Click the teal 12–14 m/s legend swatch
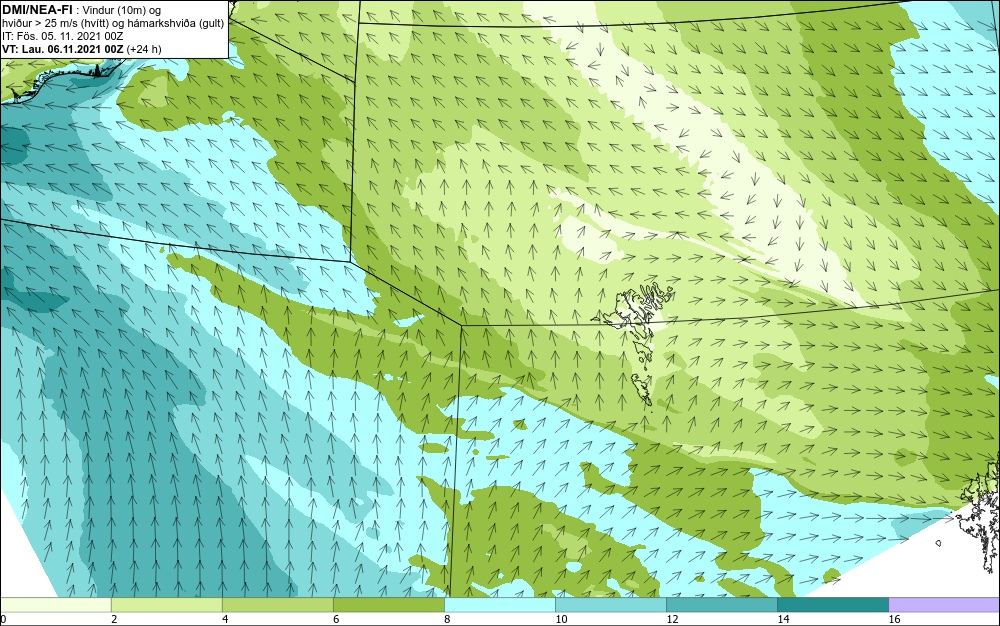Image resolution: width=1000 pixels, height=626 pixels. [721, 605]
